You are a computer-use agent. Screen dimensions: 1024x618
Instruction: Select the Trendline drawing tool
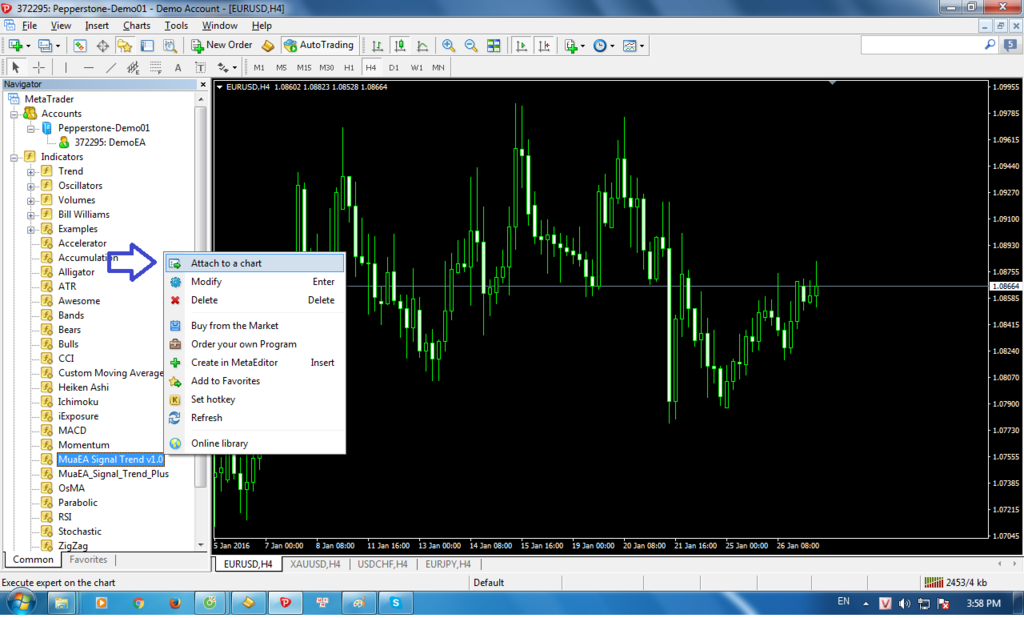111,67
